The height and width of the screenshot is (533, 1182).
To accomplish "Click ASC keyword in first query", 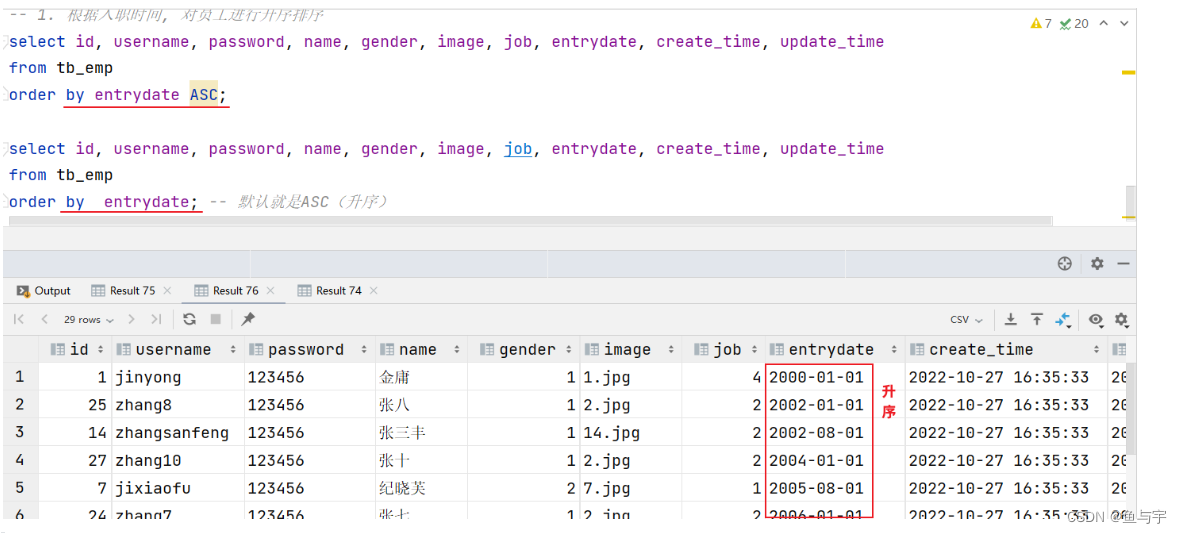I will [x=204, y=95].
